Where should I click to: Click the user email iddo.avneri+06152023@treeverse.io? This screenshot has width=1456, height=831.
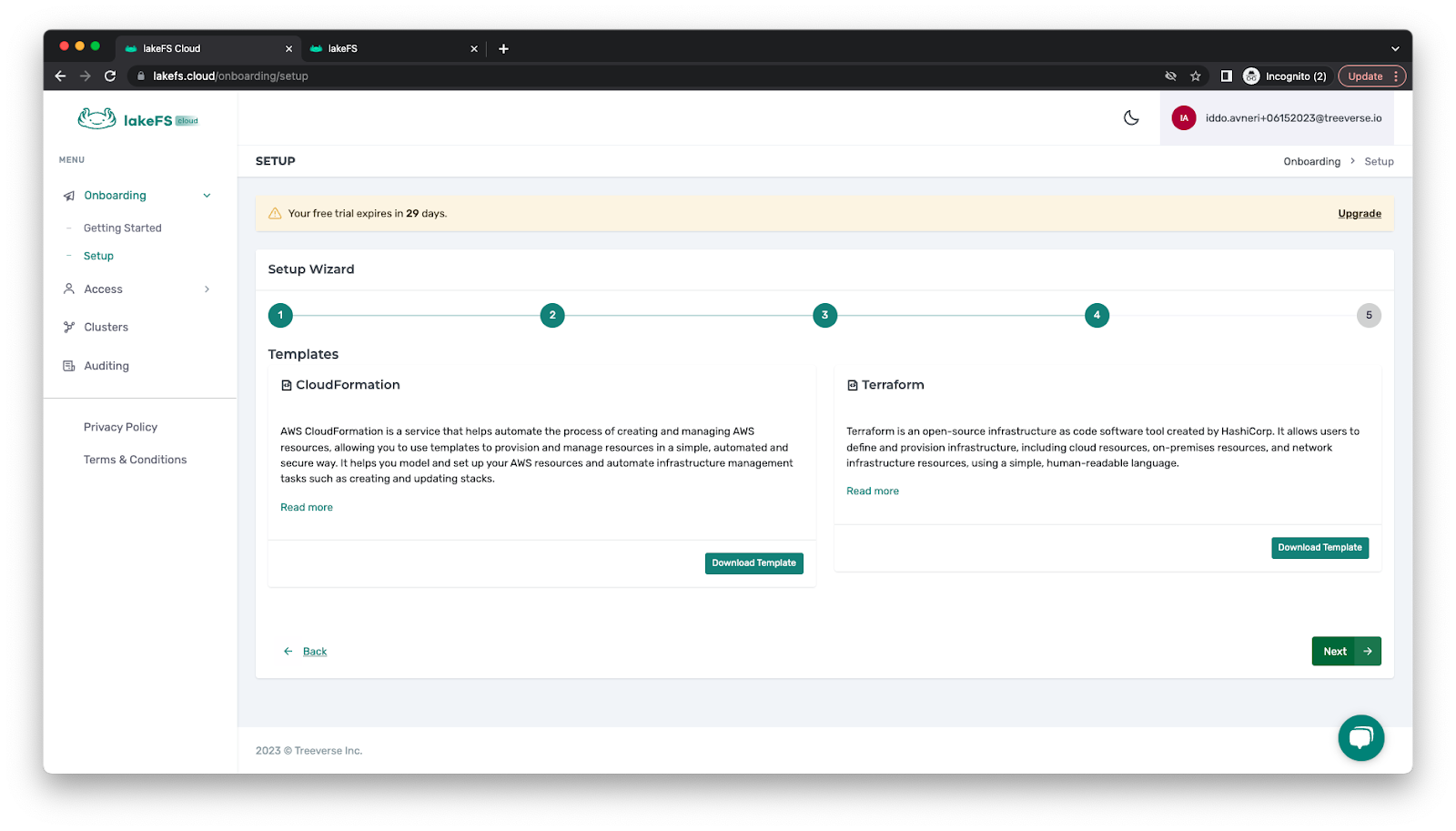pos(1293,118)
